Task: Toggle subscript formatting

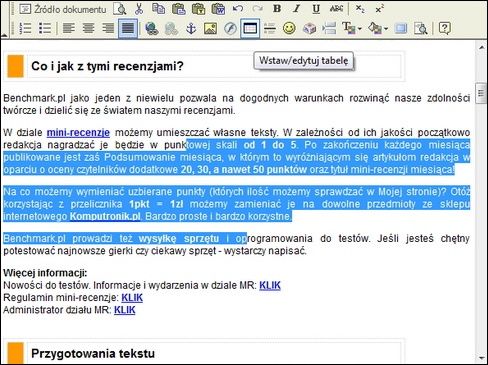Action: coord(360,9)
